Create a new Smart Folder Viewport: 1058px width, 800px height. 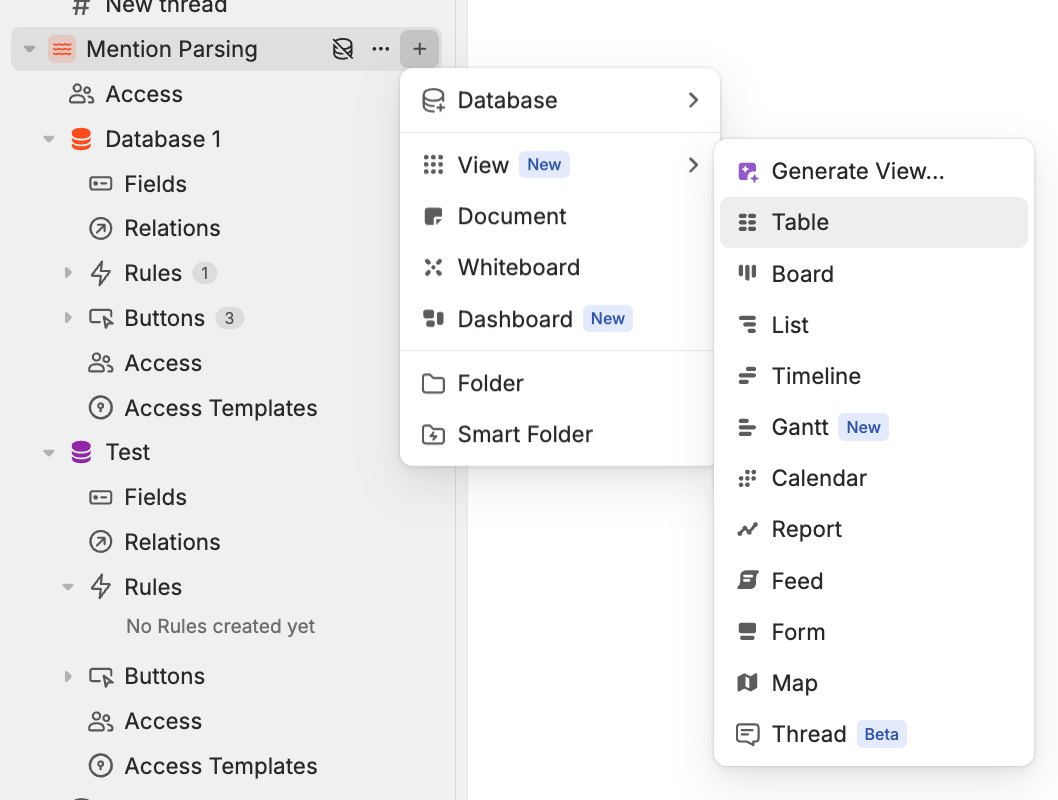tap(524, 434)
